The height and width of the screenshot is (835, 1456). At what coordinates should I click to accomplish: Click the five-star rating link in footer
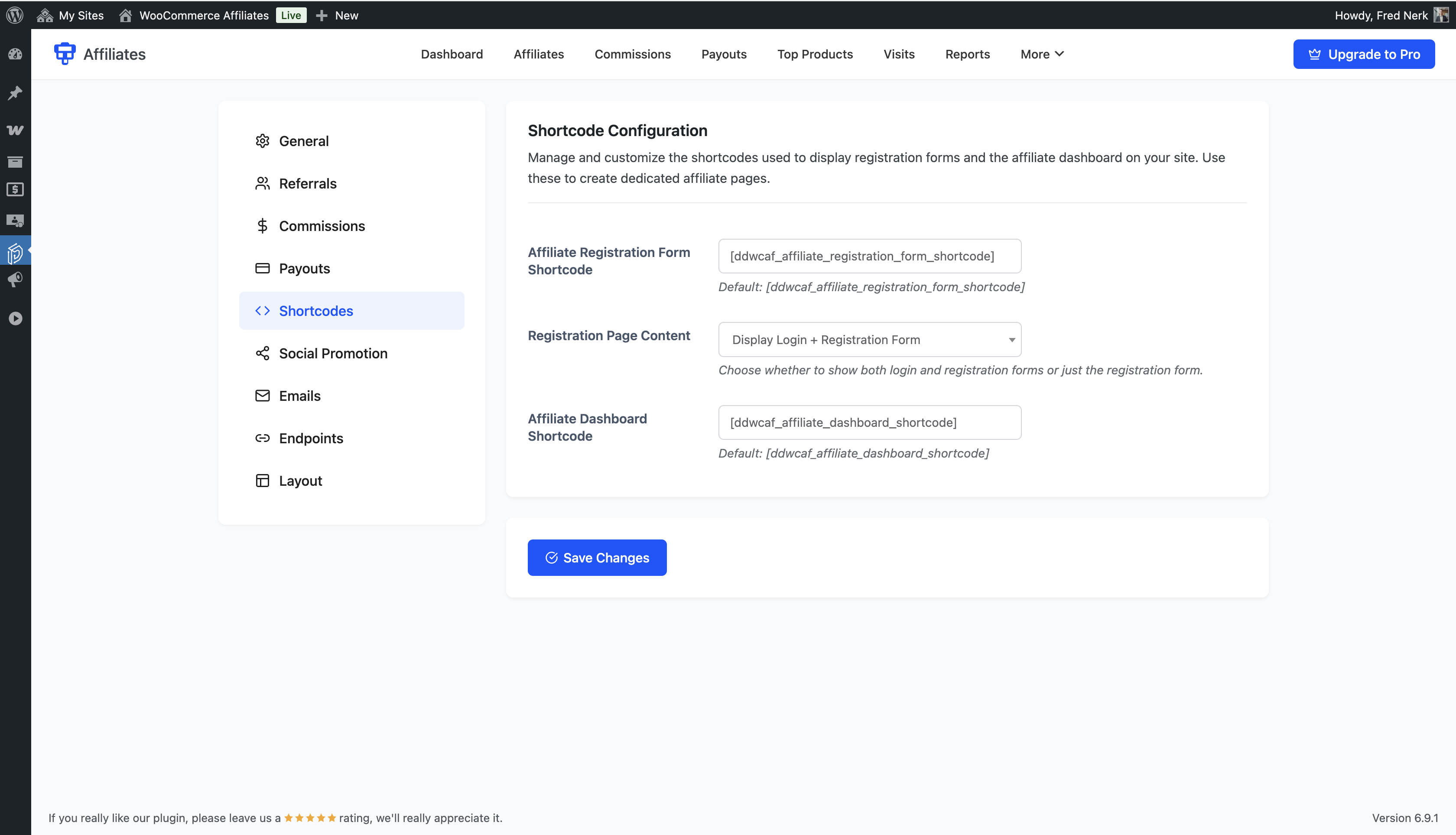310,818
